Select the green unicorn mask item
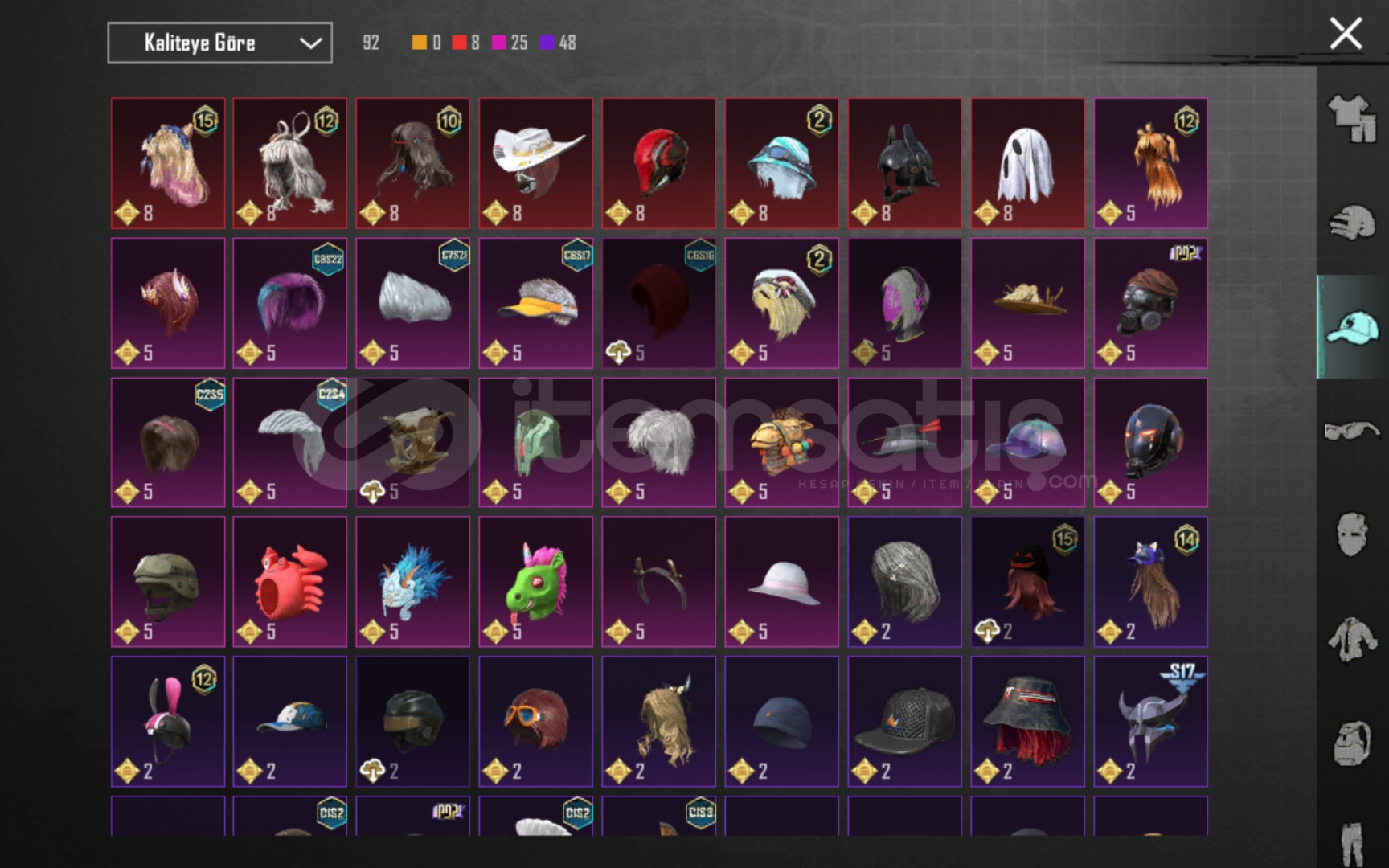This screenshot has width=1389, height=868. click(535, 581)
